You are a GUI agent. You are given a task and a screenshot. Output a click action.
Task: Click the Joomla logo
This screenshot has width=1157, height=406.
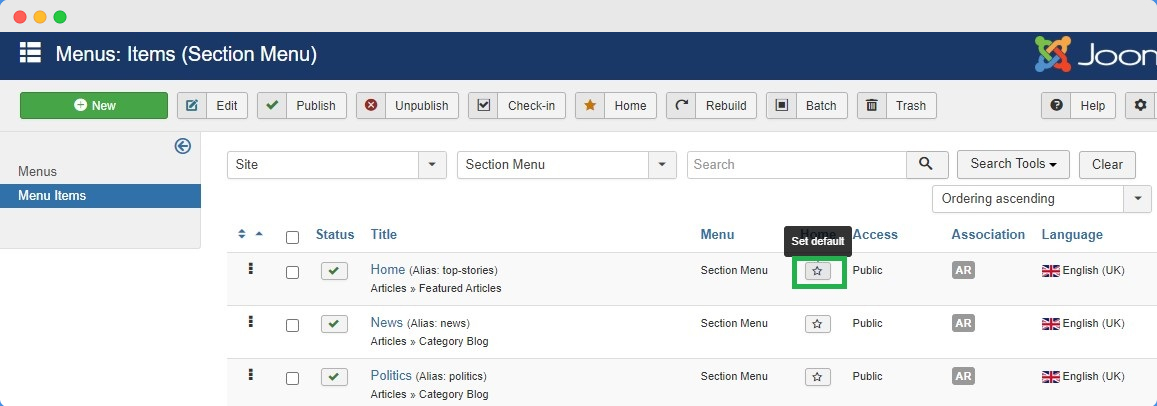(x=1095, y=55)
